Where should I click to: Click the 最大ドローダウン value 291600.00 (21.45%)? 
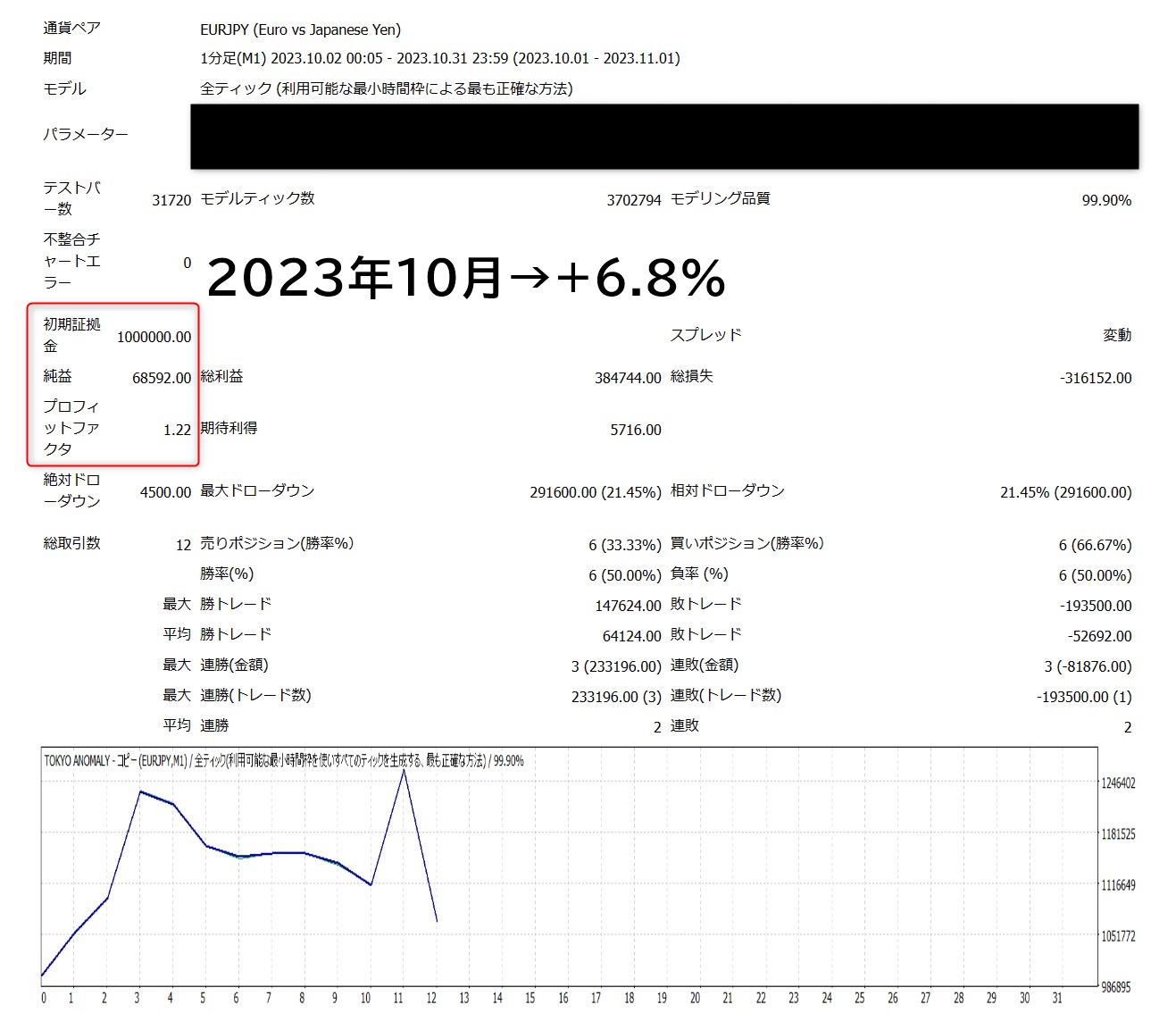(x=596, y=492)
